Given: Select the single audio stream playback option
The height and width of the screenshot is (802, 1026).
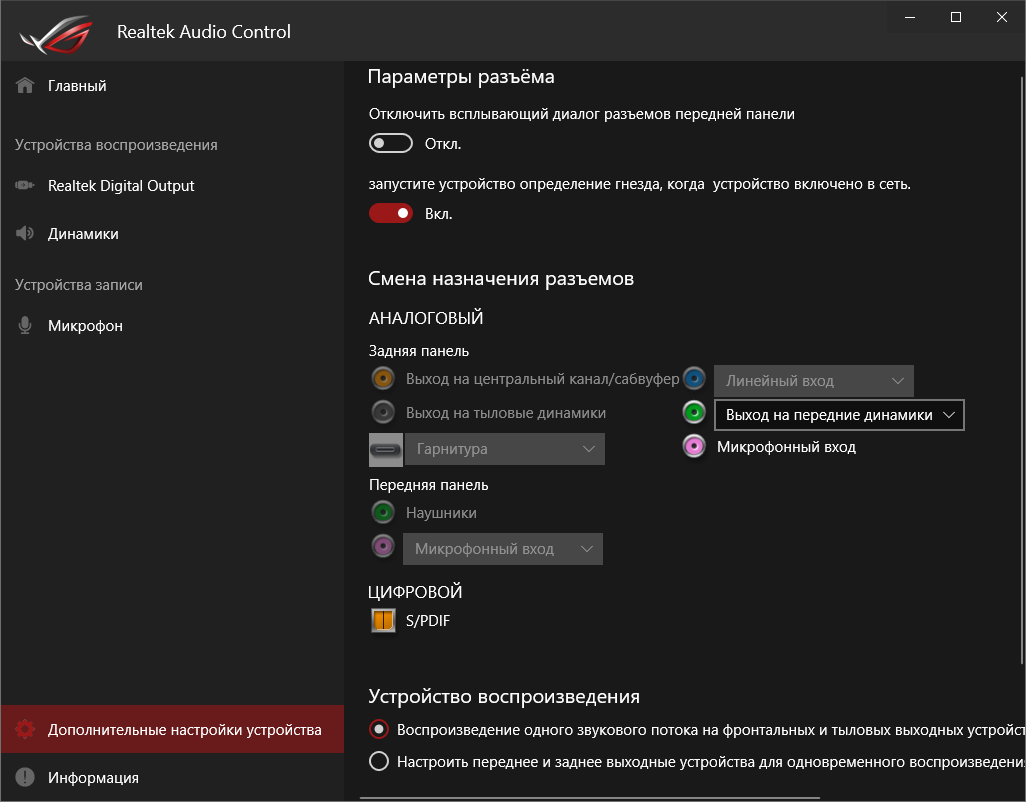Looking at the screenshot, I should click(x=379, y=729).
